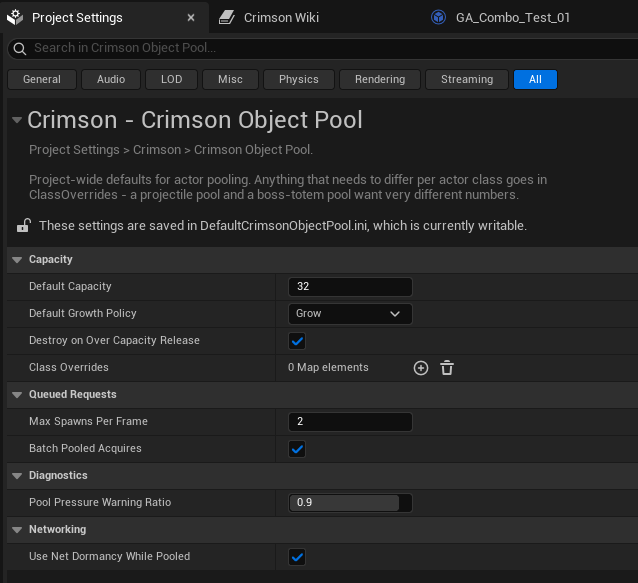Click the Default Growth Policy label

click(83, 313)
